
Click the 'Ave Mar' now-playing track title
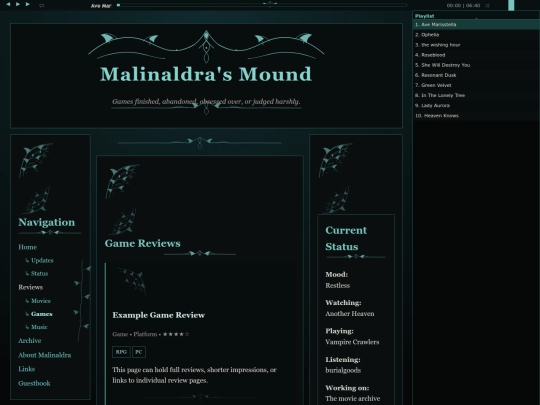[101, 6]
